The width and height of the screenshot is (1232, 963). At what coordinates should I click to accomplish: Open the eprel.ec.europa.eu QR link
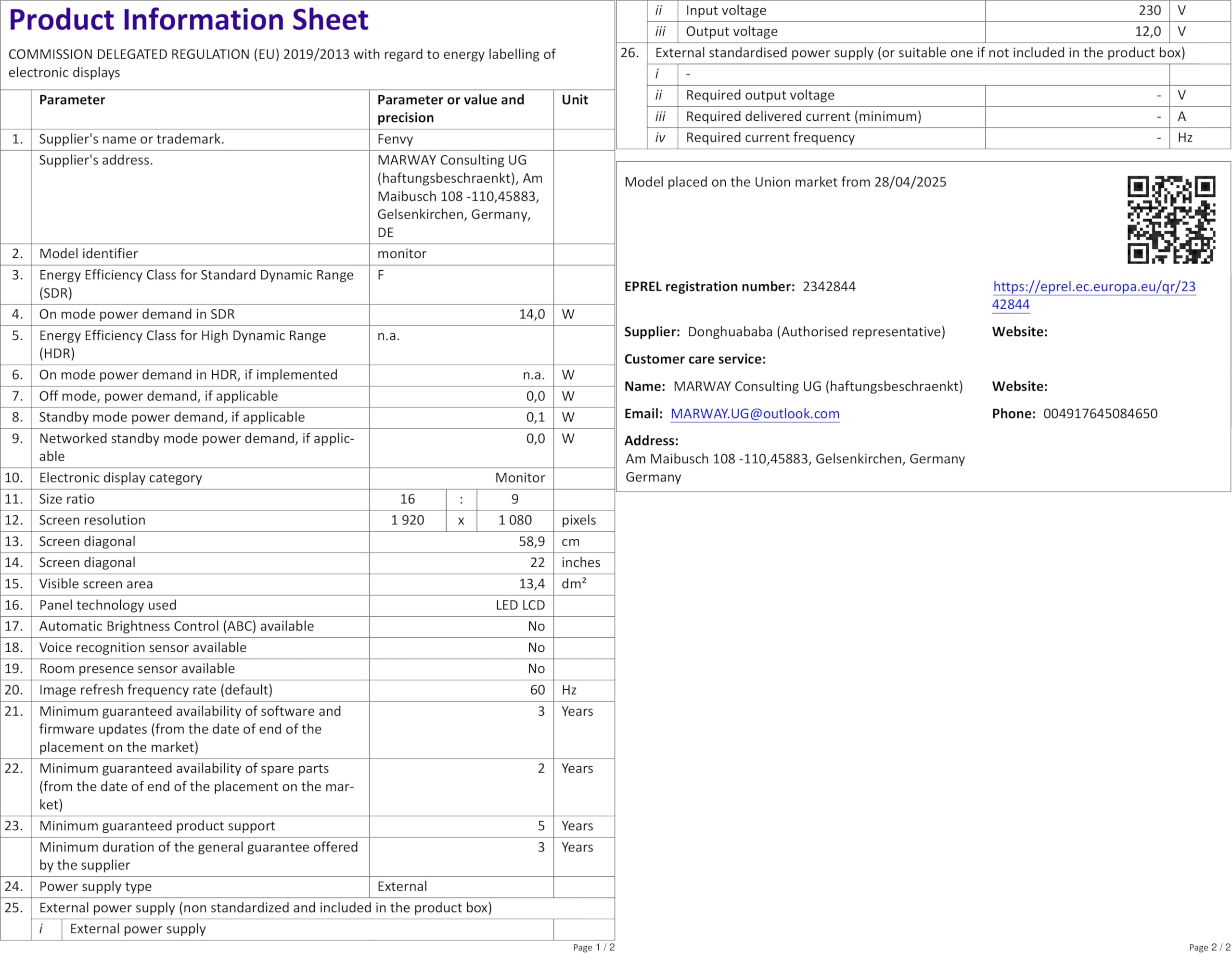1093,287
